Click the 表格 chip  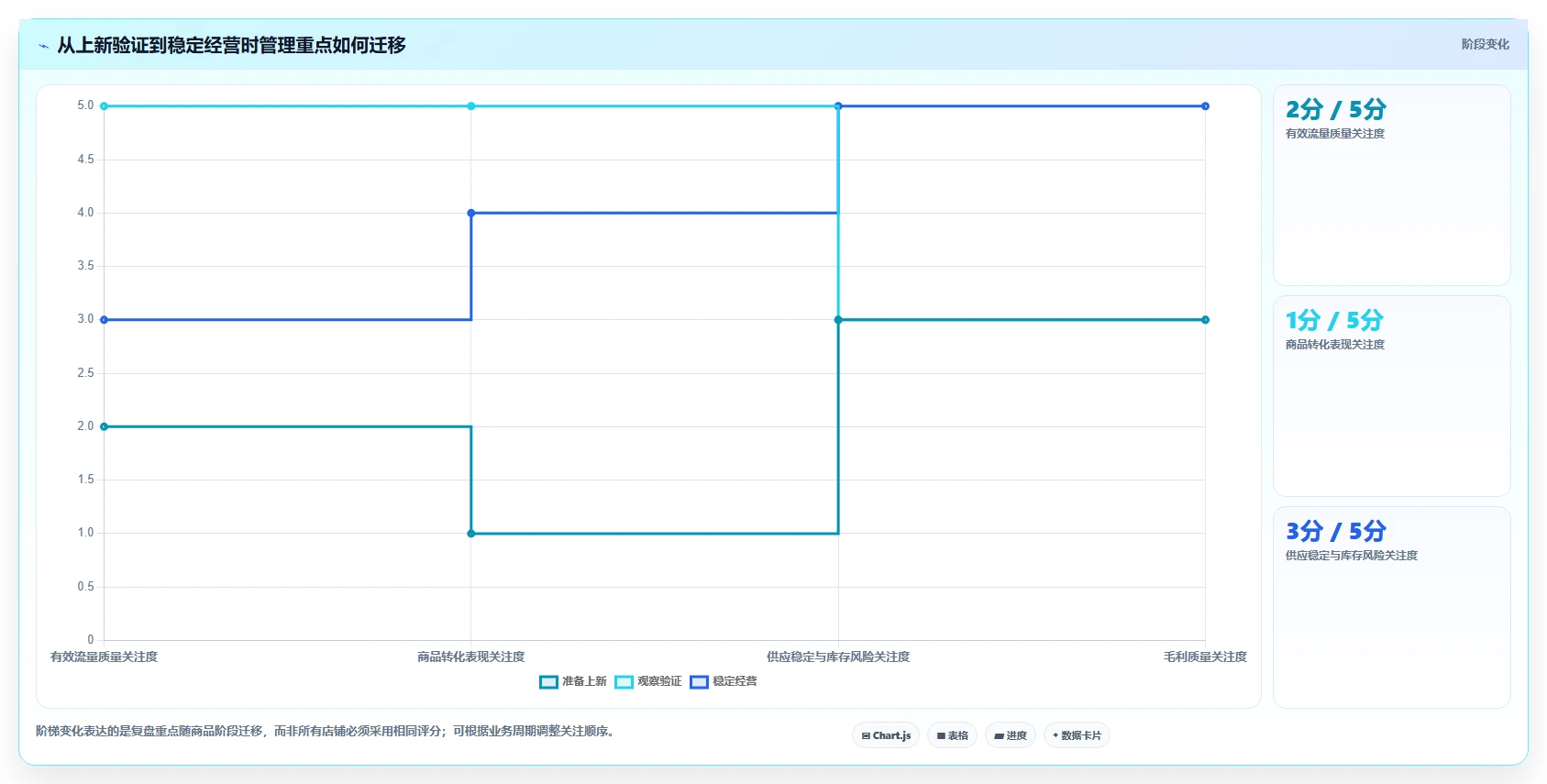[953, 735]
